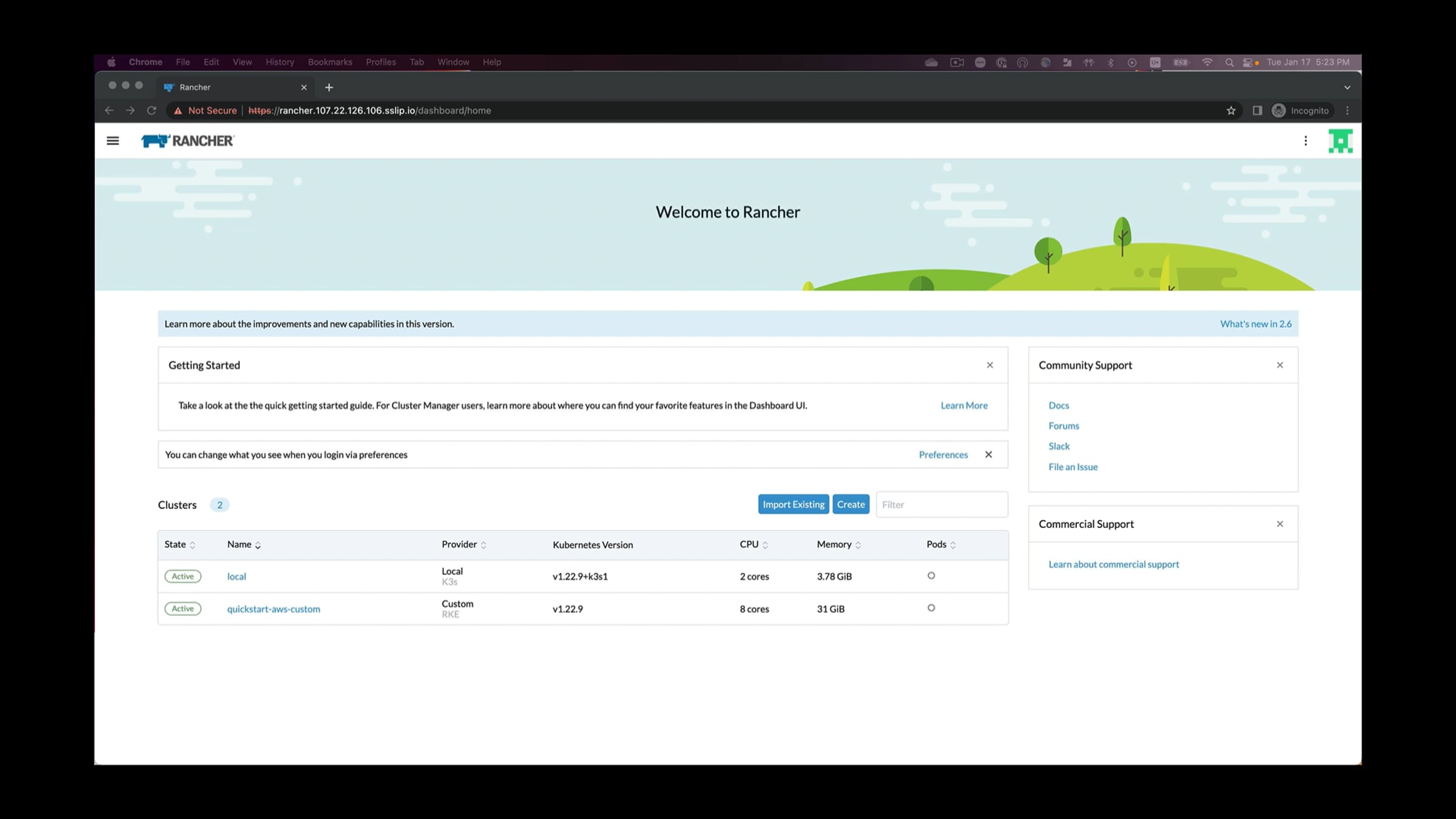Open macOS Control Center

tap(1249, 62)
